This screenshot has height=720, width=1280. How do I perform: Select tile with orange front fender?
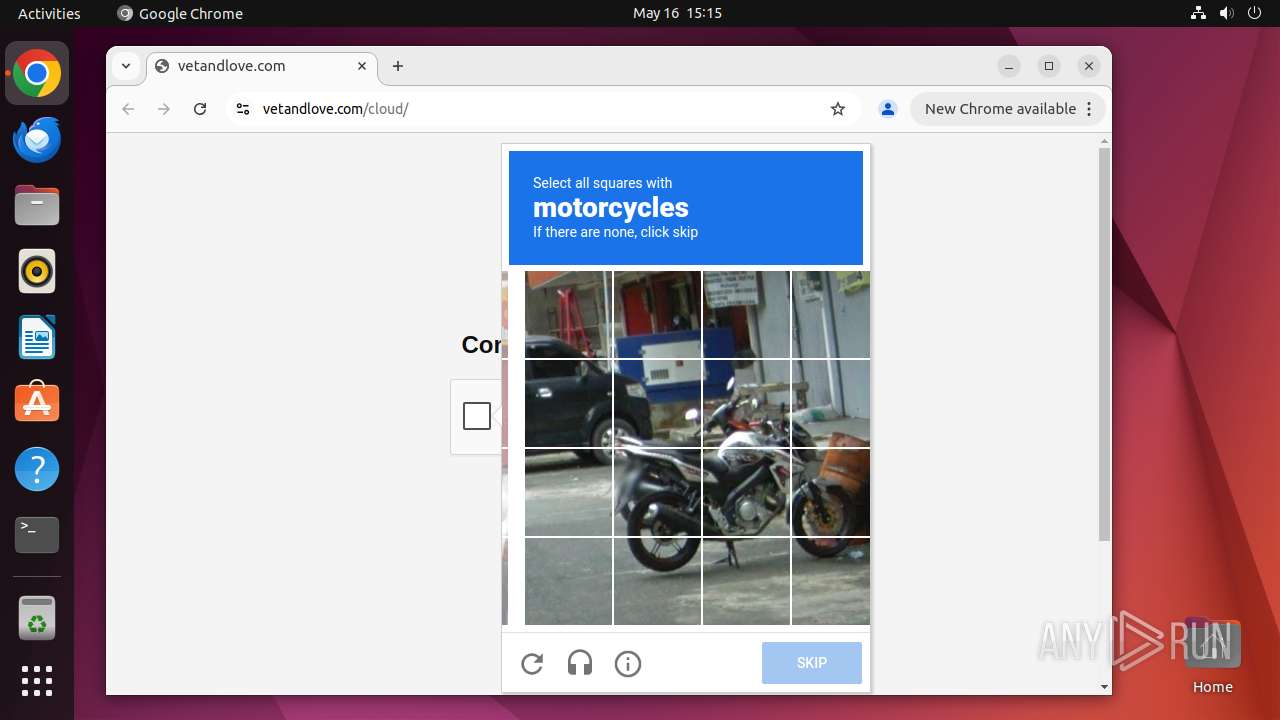click(x=831, y=492)
